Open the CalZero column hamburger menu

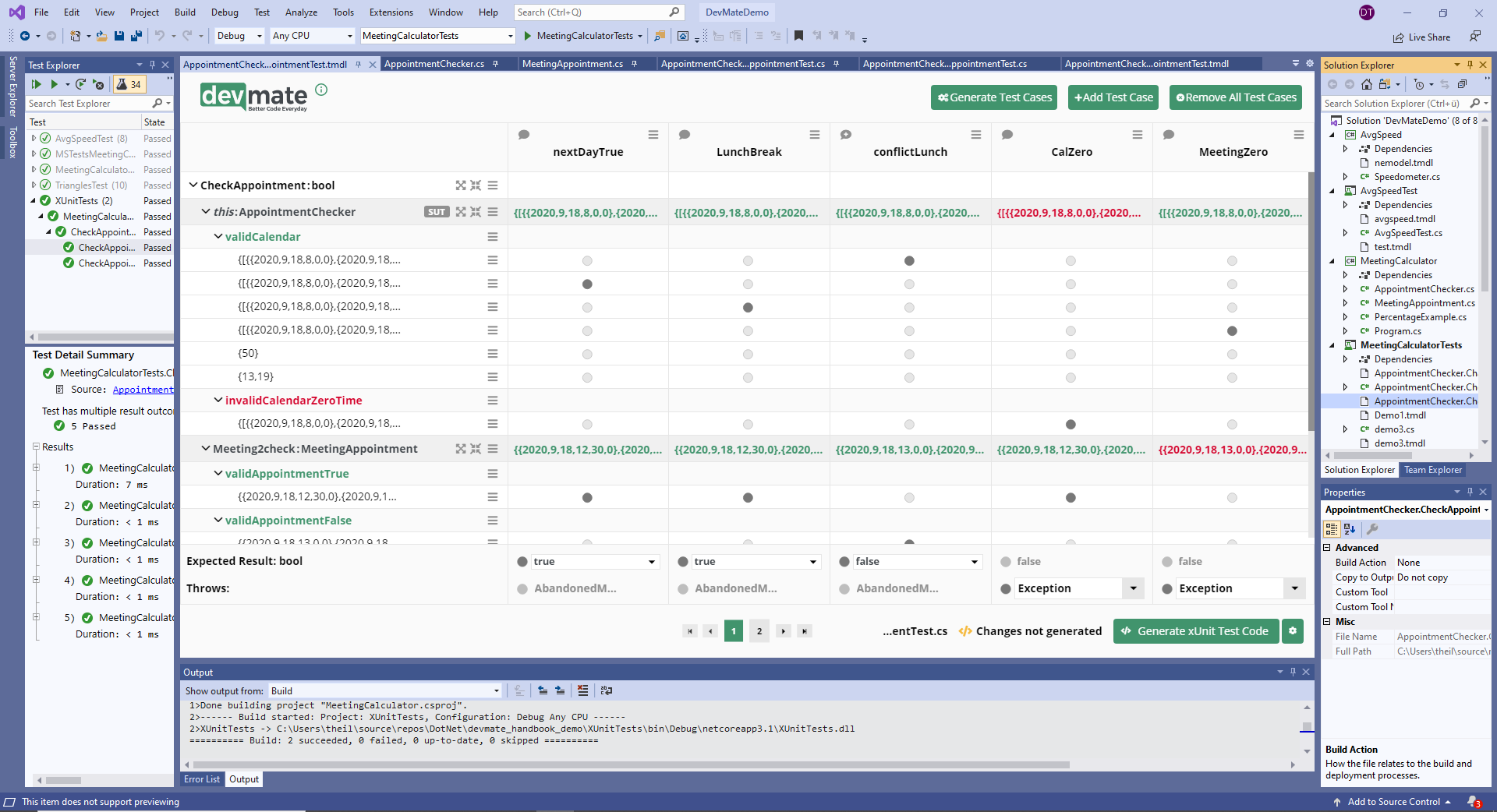tap(1137, 135)
